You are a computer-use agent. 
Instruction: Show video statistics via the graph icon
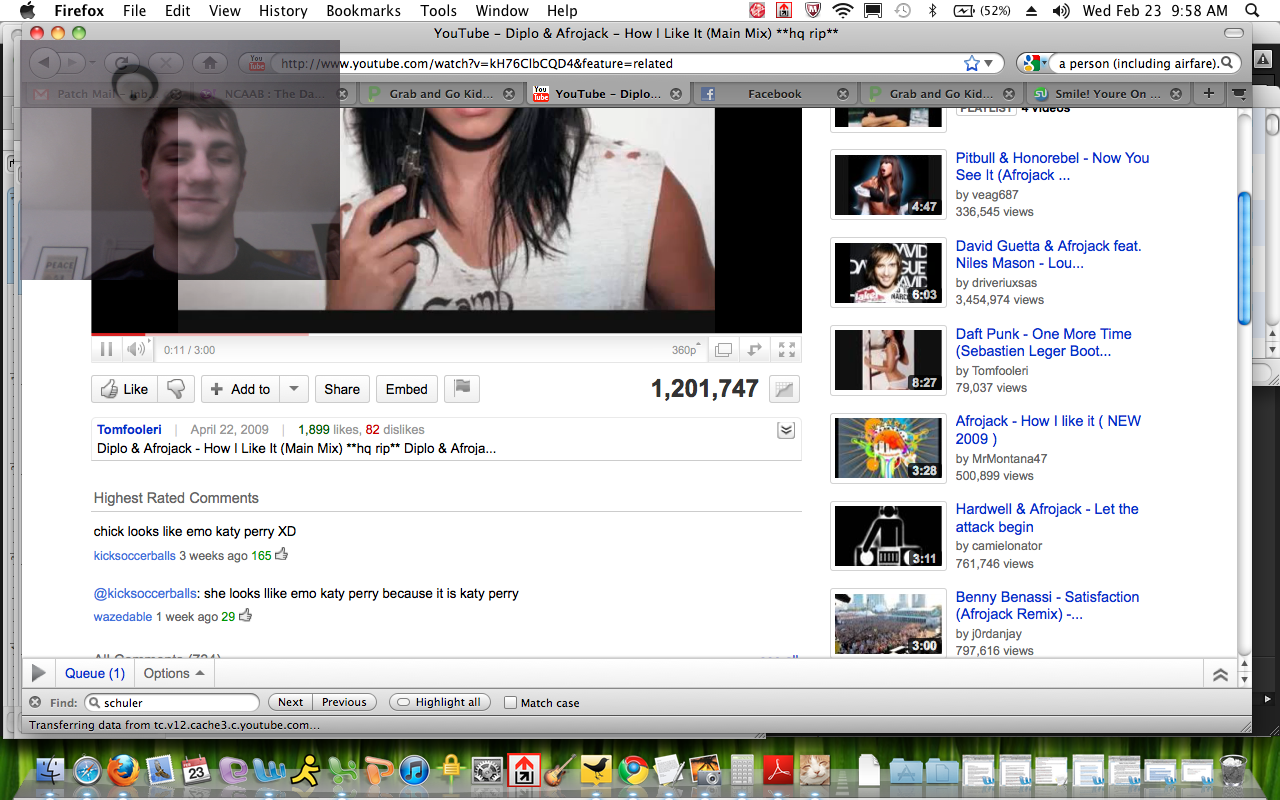tap(785, 390)
